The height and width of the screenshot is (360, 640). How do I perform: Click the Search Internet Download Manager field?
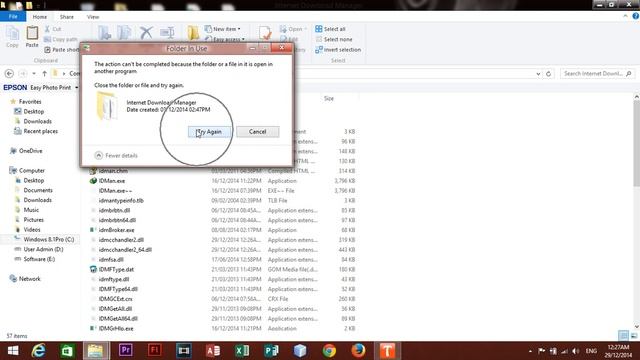[597, 73]
